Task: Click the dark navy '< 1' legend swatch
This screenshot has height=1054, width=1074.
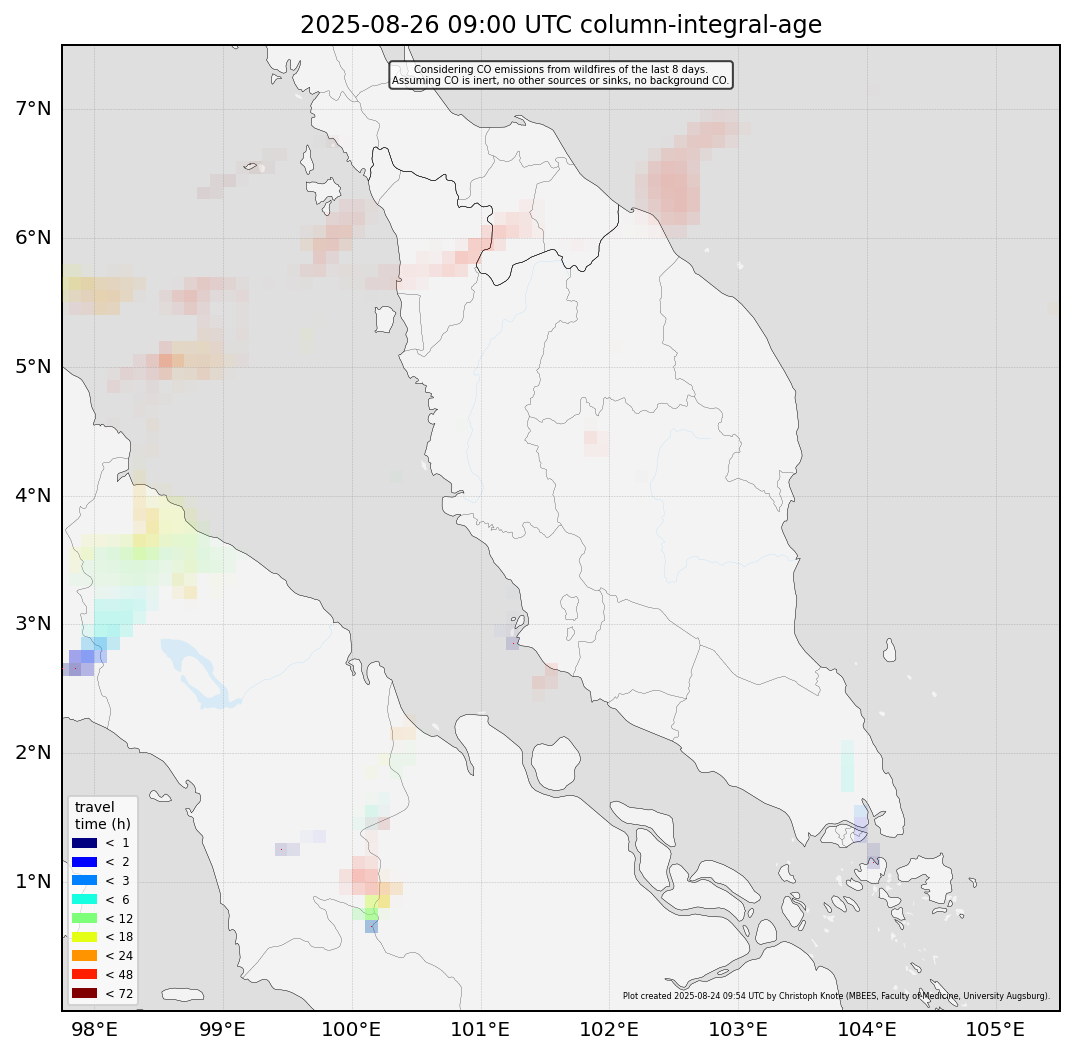Action: click(84, 843)
